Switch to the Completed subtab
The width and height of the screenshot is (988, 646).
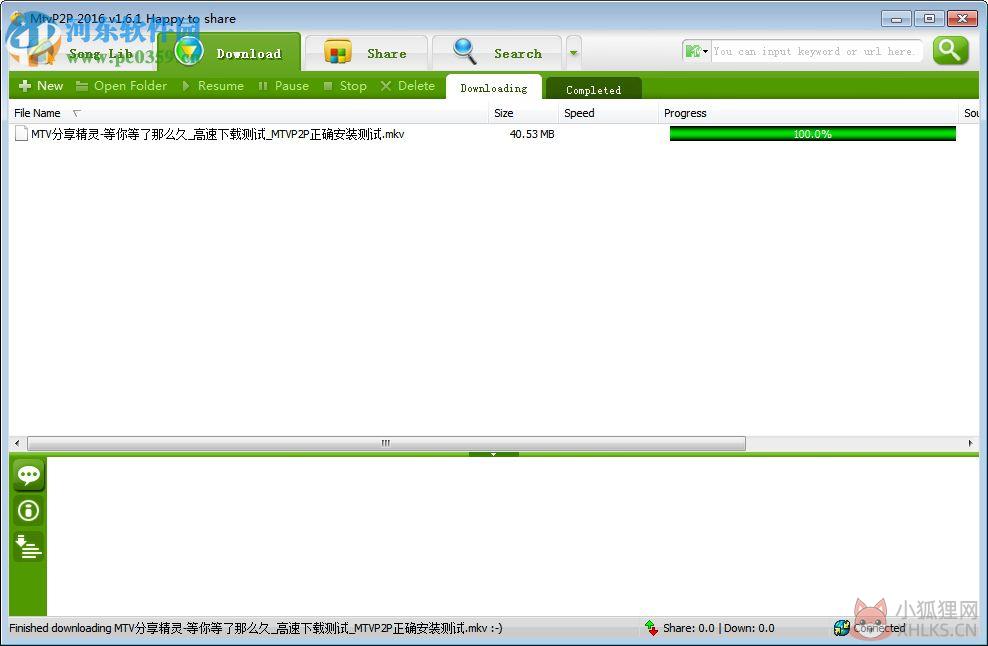pyautogui.click(x=594, y=89)
